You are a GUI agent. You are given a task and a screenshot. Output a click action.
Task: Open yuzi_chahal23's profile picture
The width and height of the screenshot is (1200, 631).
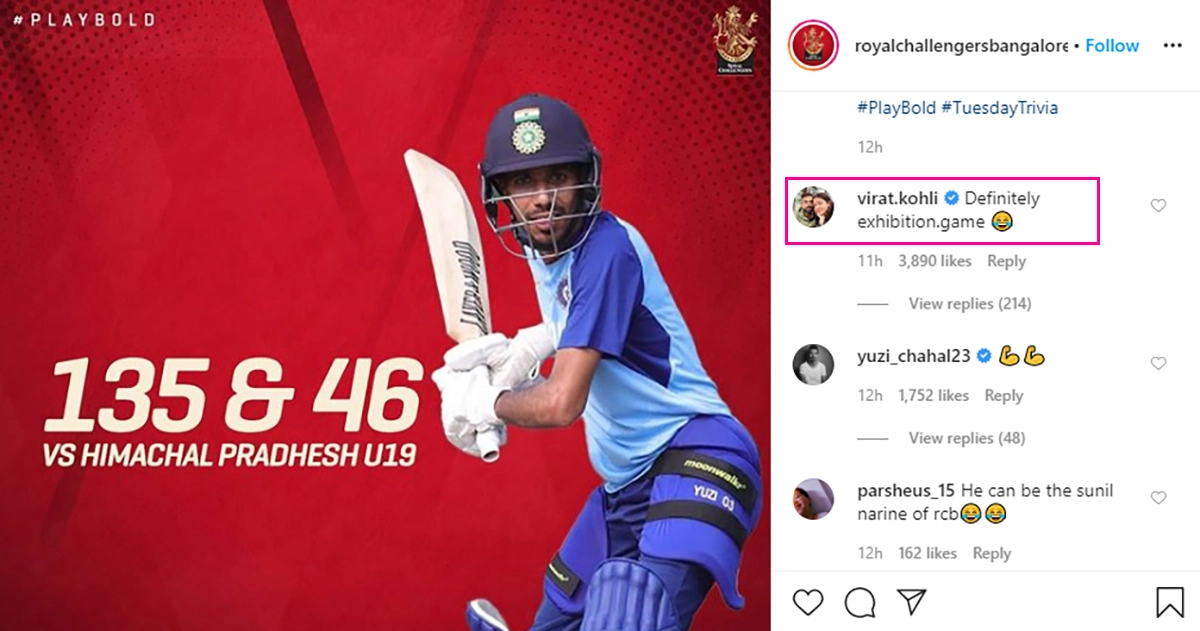coord(813,364)
